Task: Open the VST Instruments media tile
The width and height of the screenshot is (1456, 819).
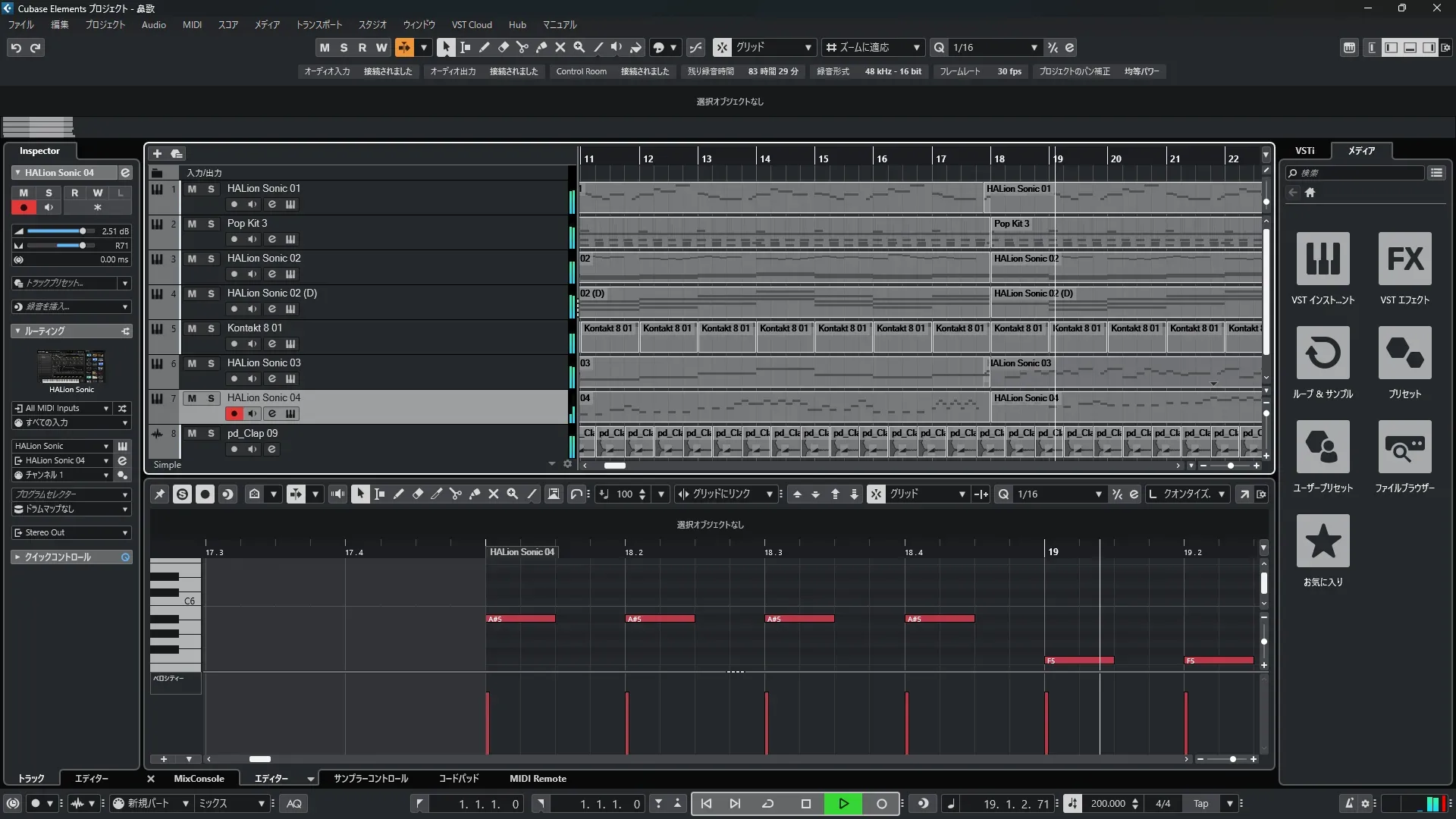Action: coord(1323,259)
